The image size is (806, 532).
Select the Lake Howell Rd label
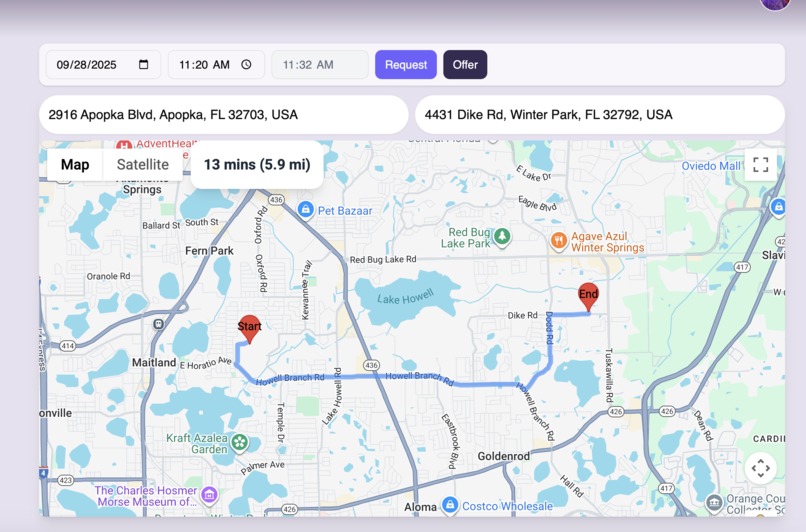coord(332,396)
